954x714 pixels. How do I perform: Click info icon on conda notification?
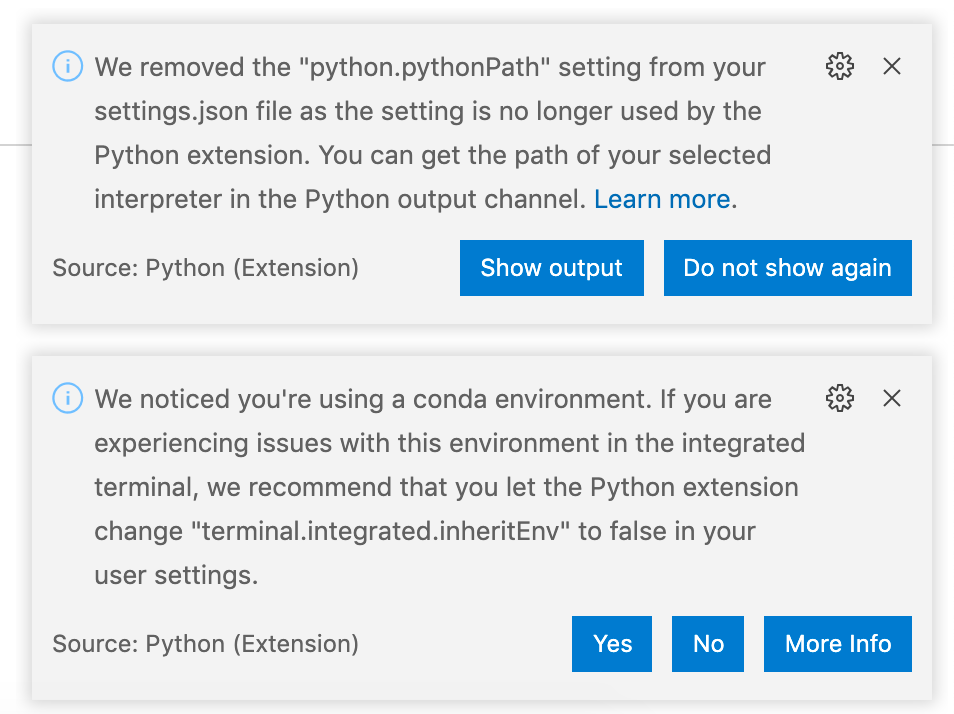pyautogui.click(x=67, y=399)
